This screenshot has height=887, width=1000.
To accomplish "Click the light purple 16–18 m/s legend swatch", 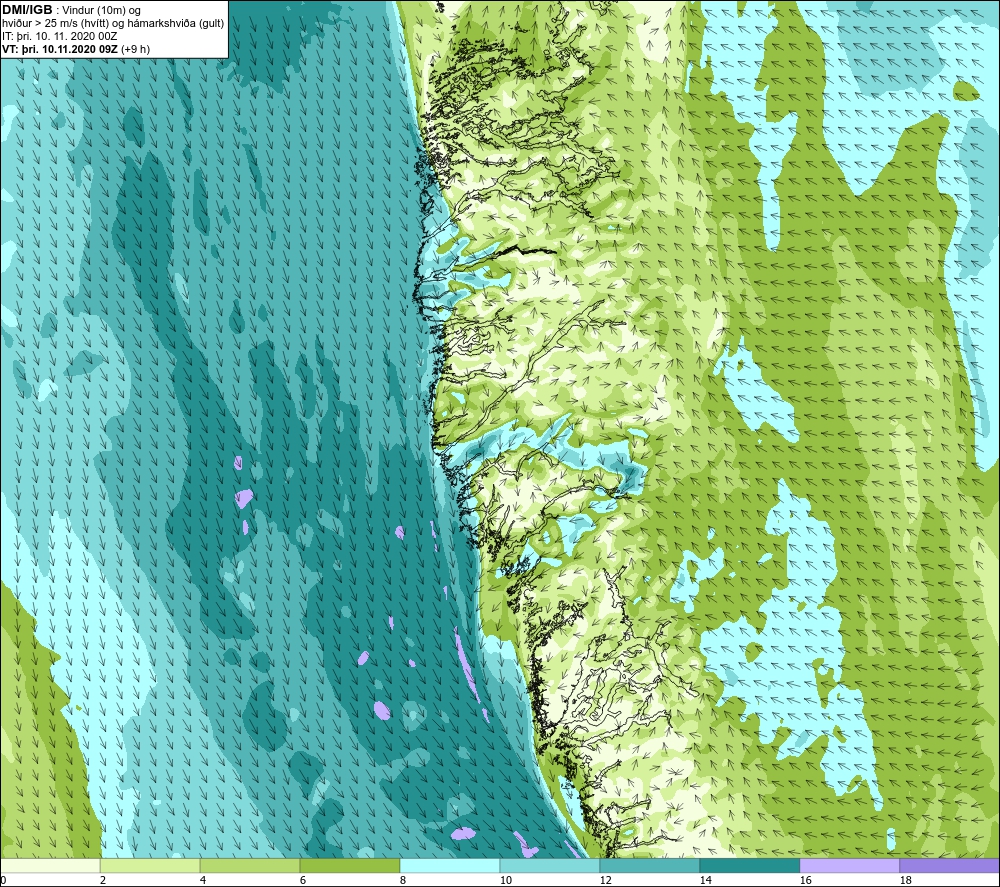I will 849,865.
